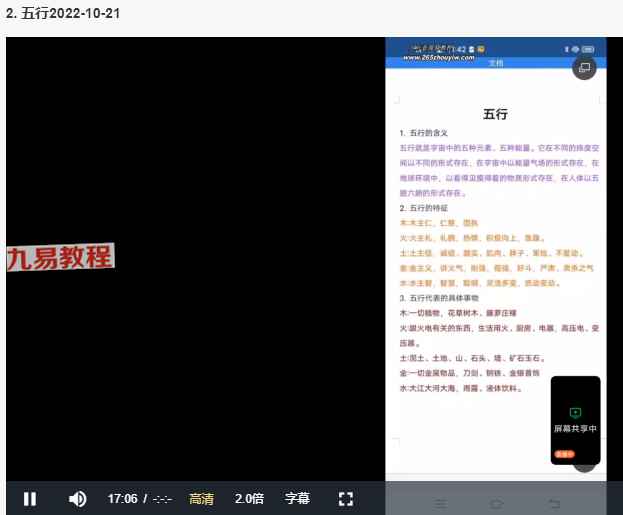The height and width of the screenshot is (515, 623).
Task: Click the 五行 document heading
Action: pyautogui.click(x=495, y=114)
